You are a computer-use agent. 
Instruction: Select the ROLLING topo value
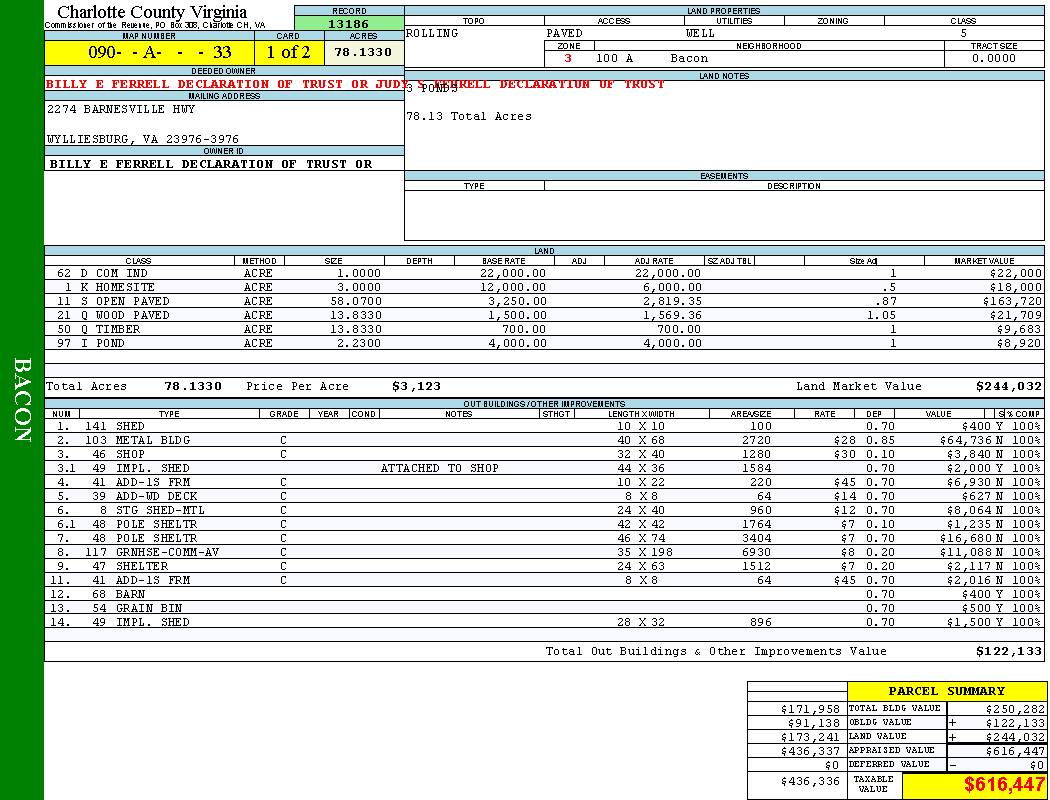coord(433,34)
